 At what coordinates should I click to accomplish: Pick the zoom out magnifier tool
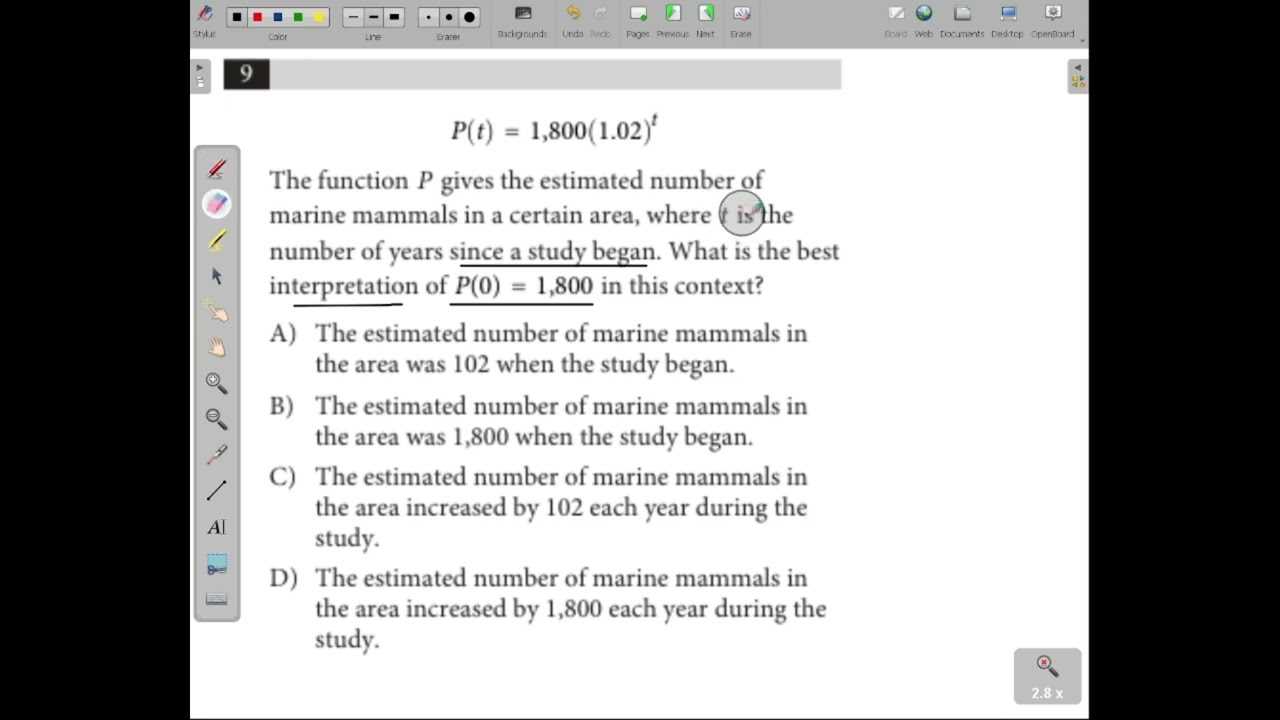[x=217, y=419]
